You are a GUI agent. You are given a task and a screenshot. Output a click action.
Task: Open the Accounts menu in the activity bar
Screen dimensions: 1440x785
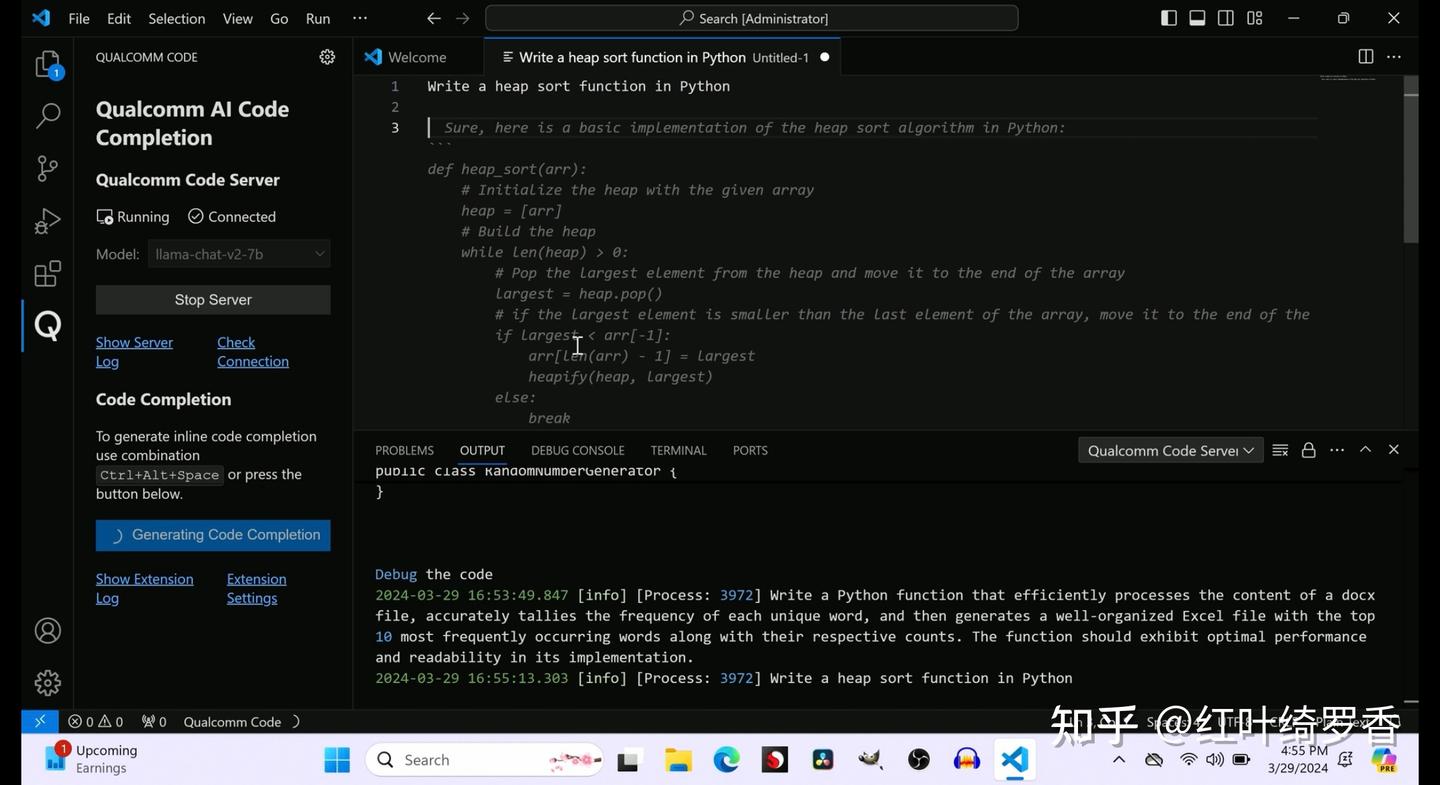pyautogui.click(x=47, y=631)
